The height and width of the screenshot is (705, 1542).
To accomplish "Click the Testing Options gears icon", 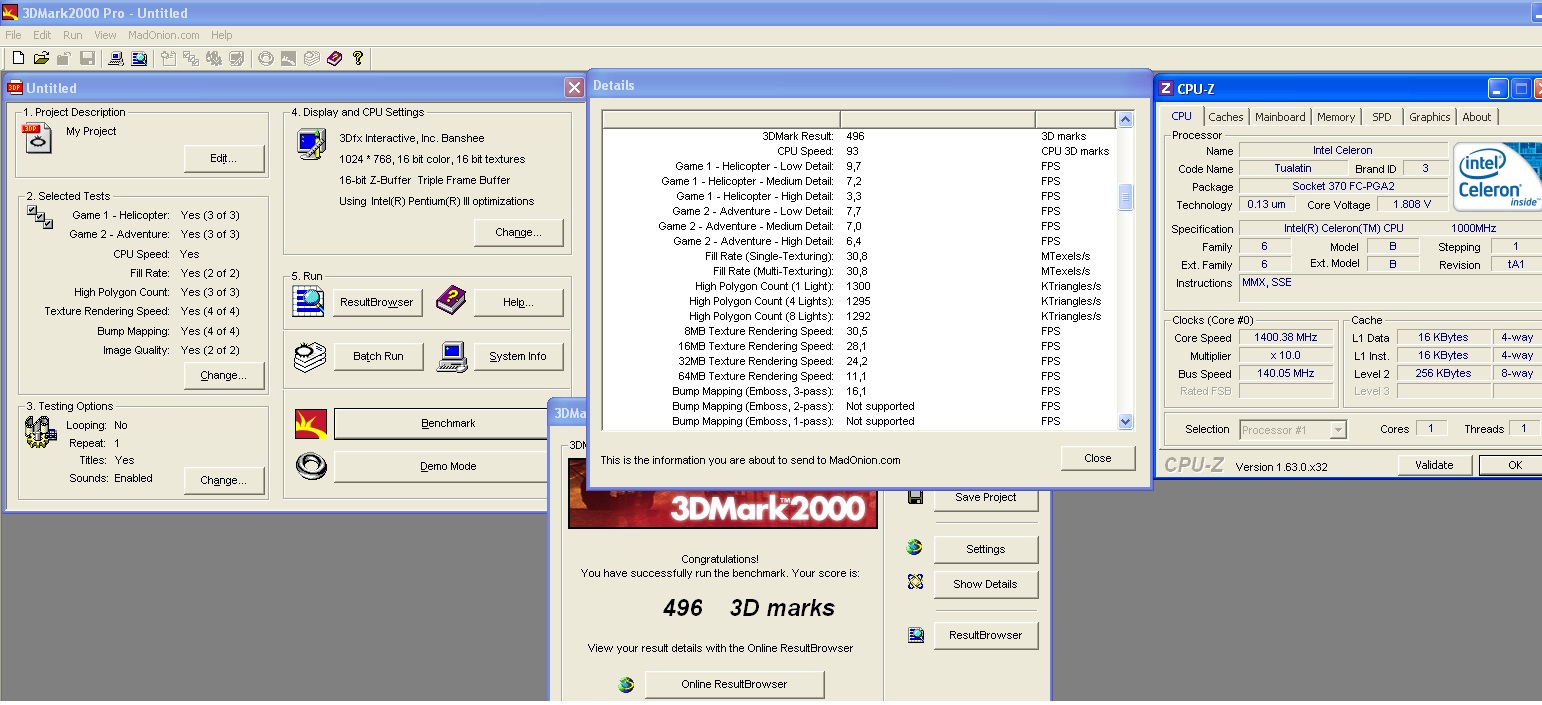I will [39, 432].
